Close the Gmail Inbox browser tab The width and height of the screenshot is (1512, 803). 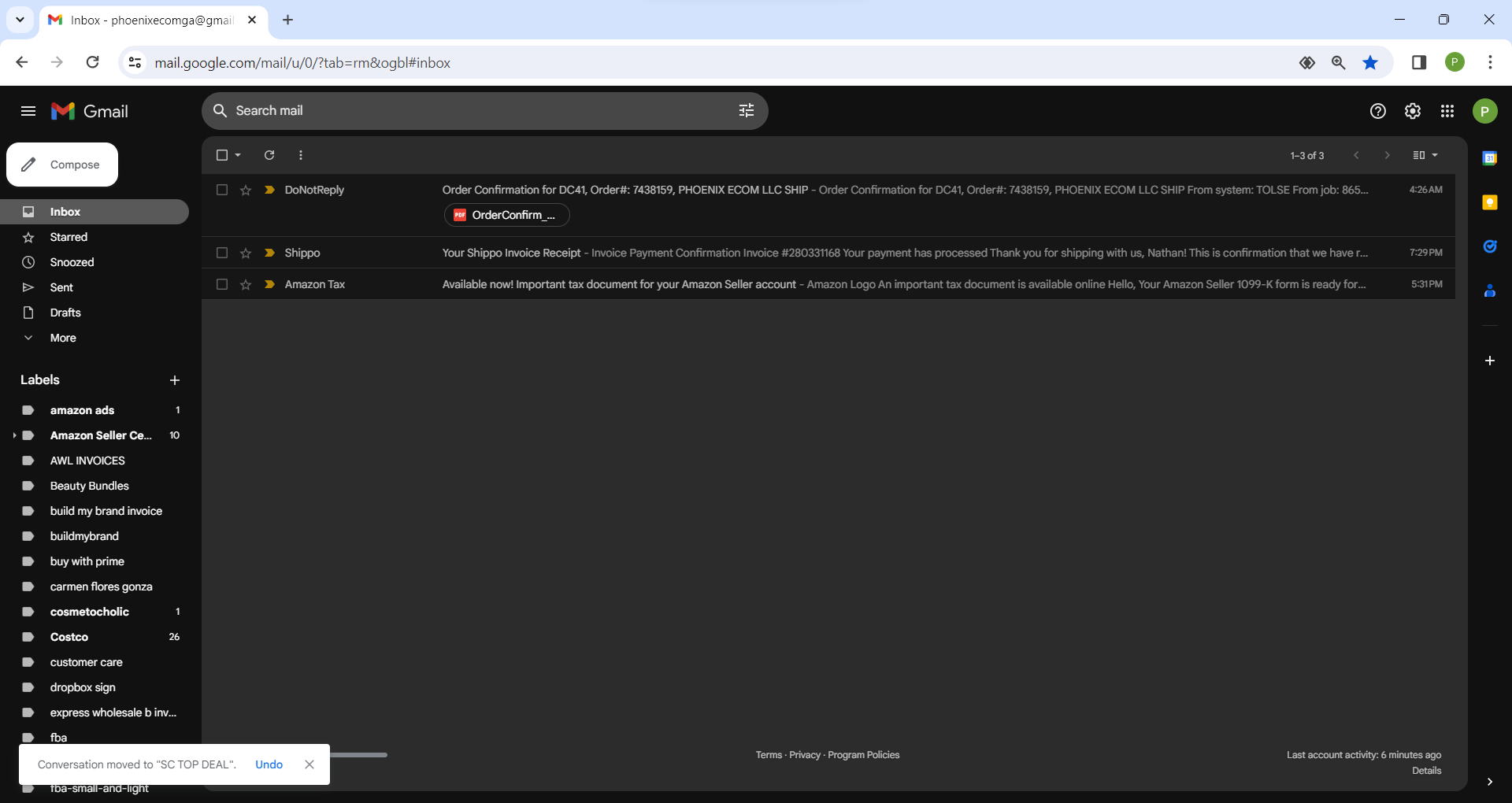click(252, 20)
